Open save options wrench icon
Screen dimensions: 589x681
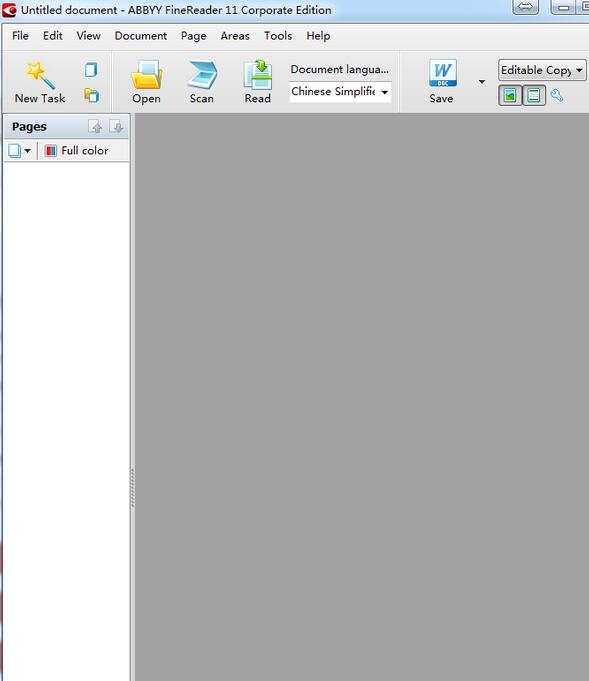(557, 96)
